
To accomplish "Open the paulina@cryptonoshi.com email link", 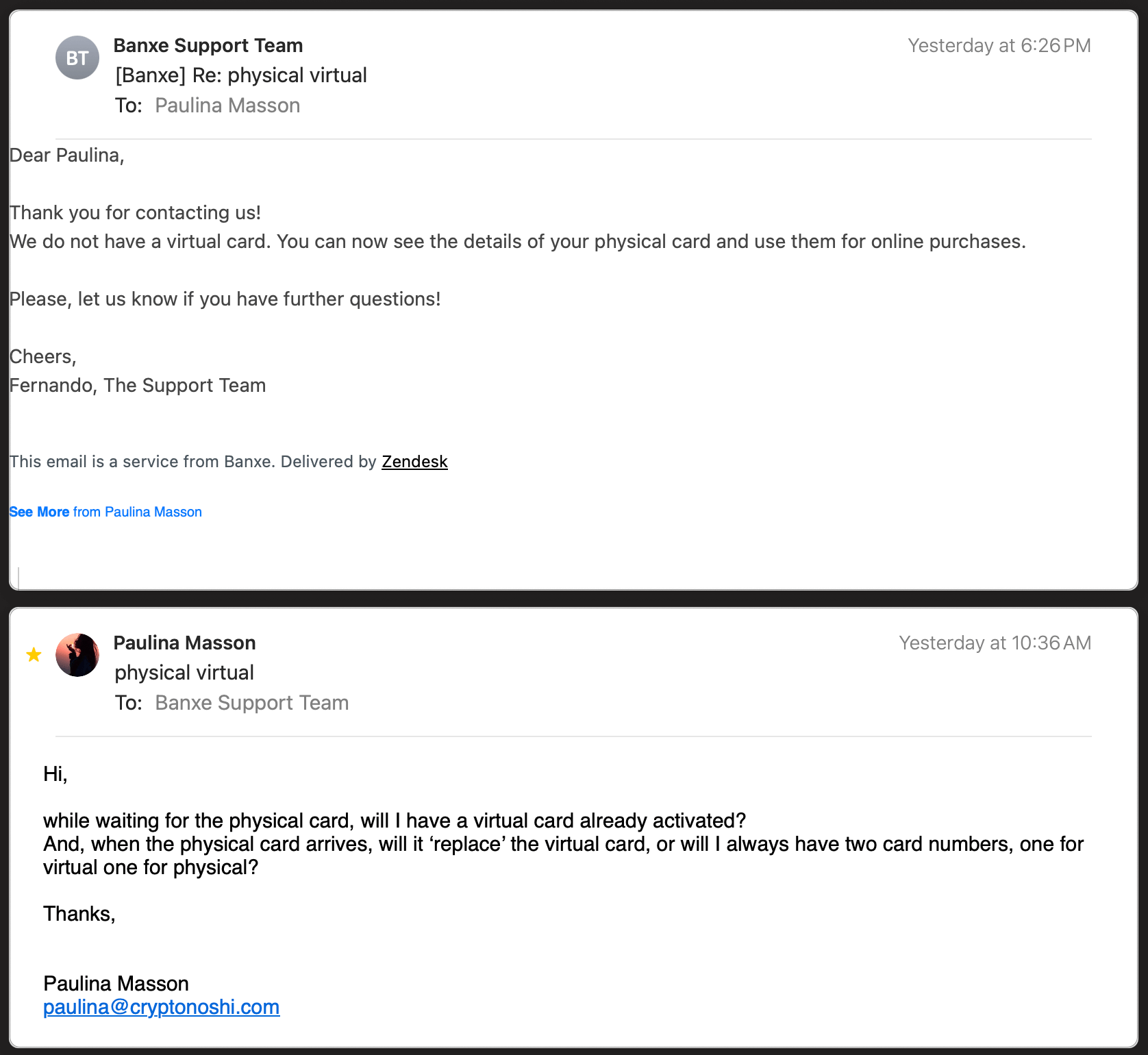I will click(162, 1007).
